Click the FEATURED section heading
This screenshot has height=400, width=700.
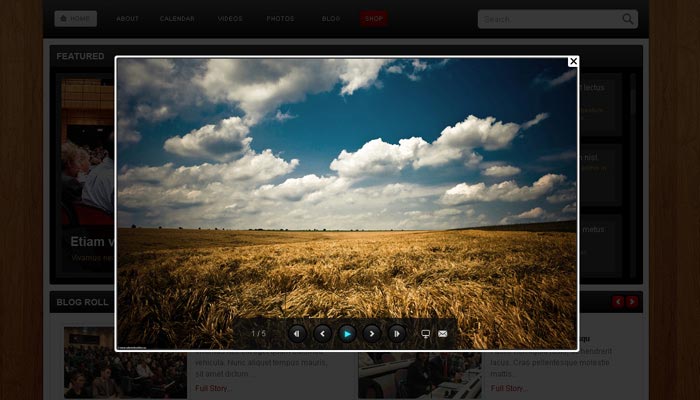click(80, 56)
